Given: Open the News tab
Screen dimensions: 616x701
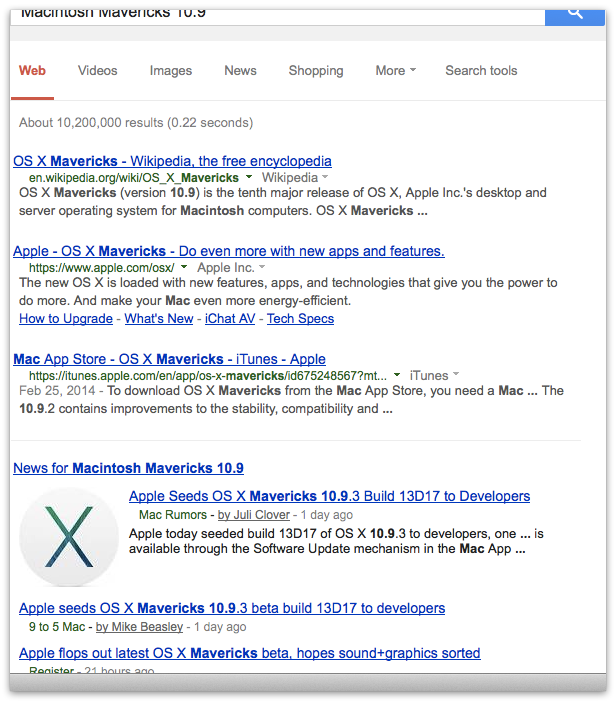Looking at the screenshot, I should click(240, 71).
